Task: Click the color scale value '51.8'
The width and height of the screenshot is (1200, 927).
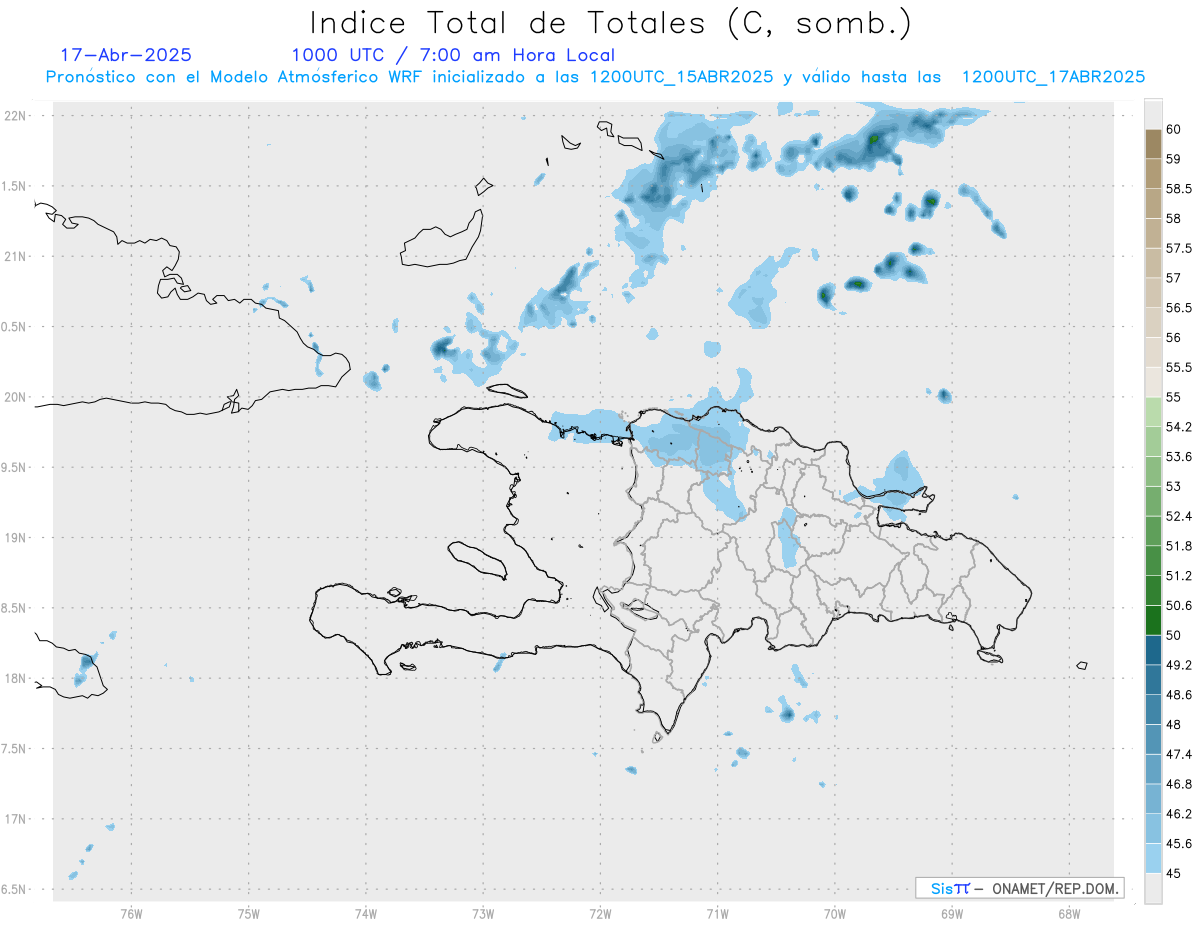Action: pos(1178,546)
